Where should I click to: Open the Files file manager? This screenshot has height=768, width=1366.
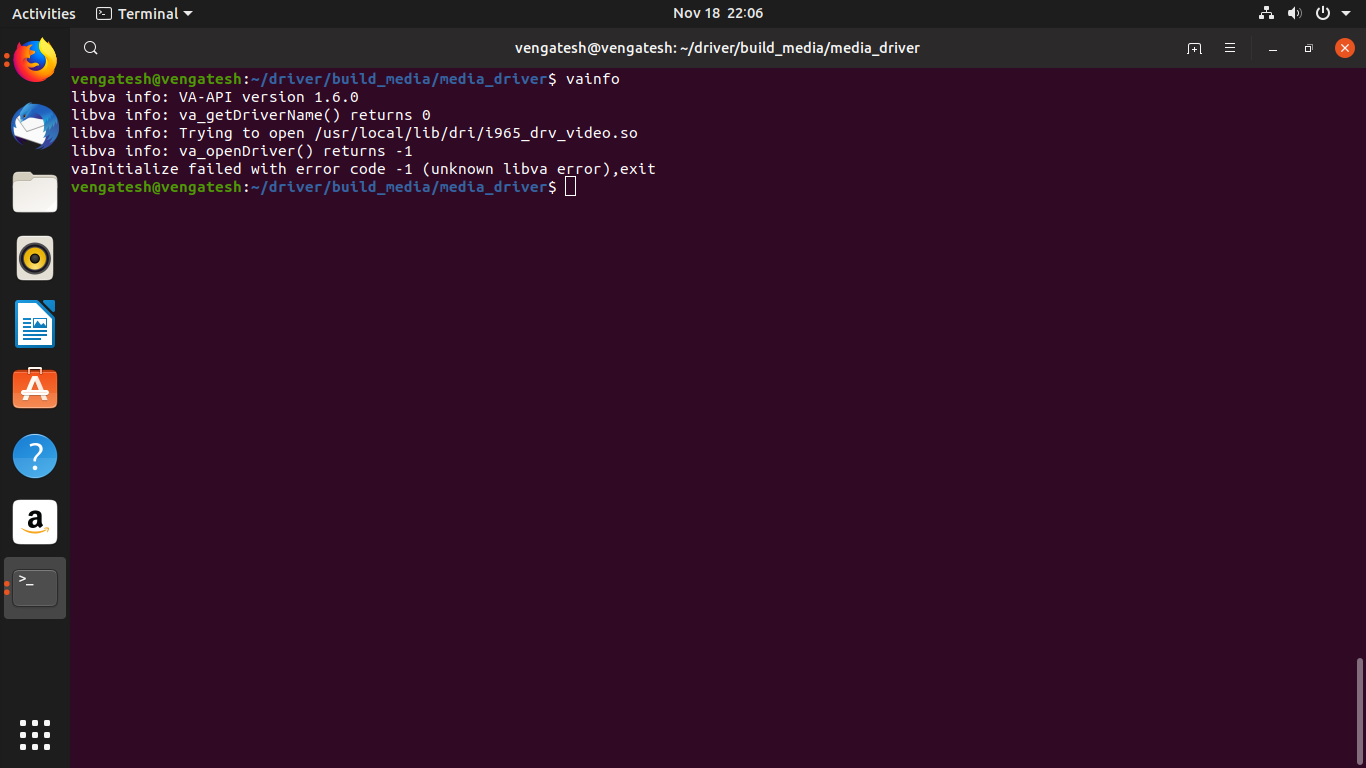pos(35,192)
